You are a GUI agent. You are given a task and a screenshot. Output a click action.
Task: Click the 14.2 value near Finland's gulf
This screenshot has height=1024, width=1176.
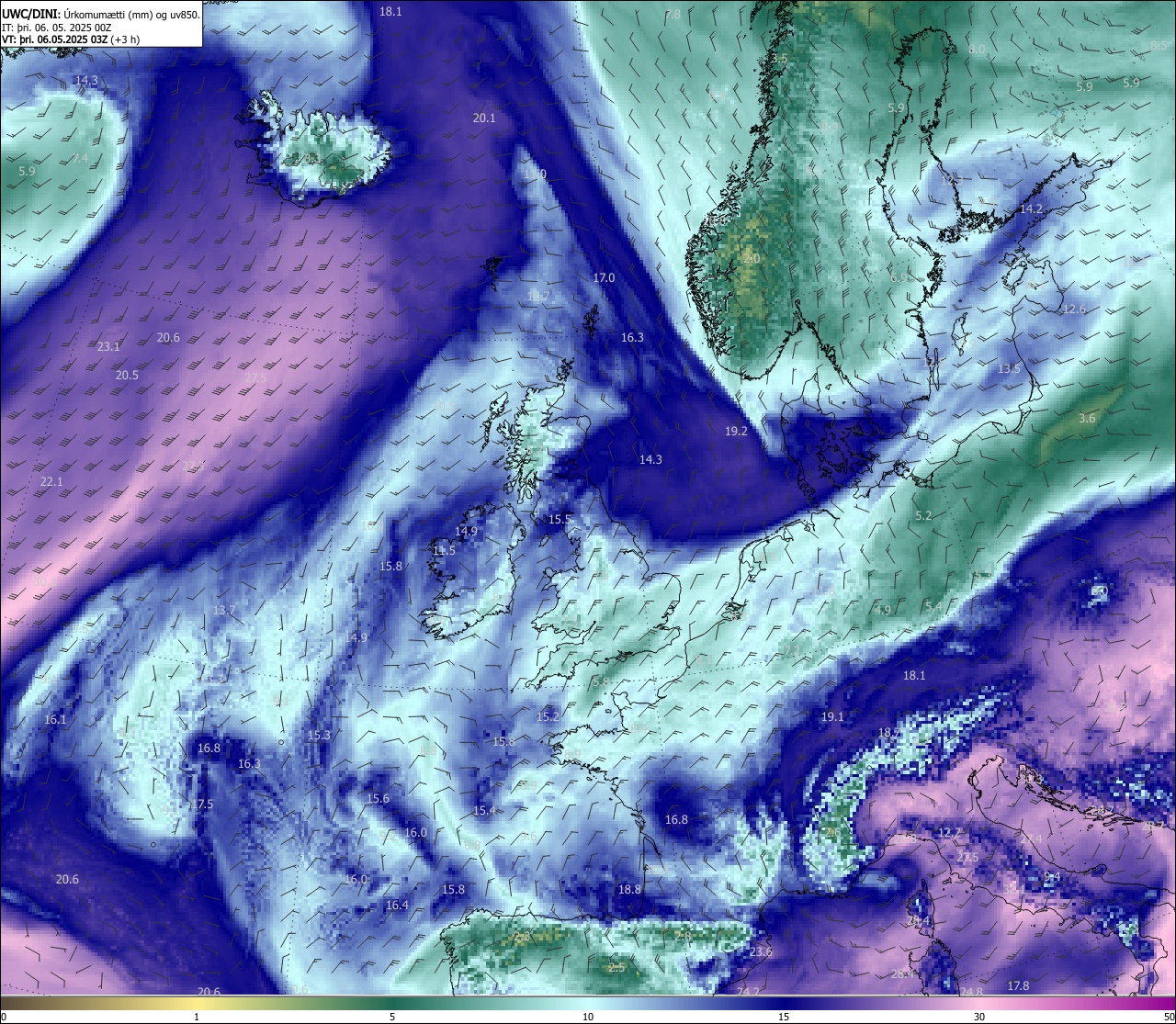1032,208
